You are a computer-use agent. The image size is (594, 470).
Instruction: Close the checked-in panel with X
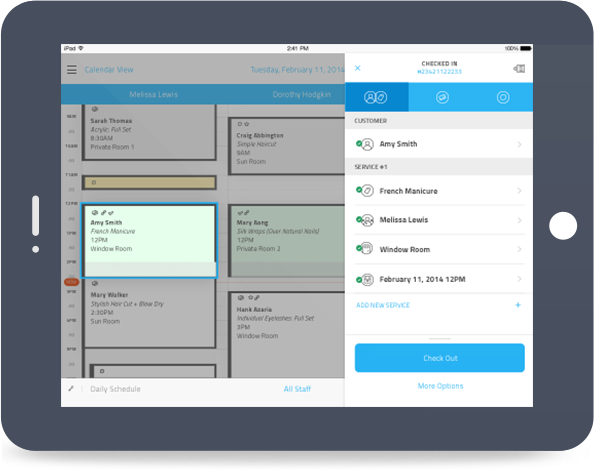(358, 68)
